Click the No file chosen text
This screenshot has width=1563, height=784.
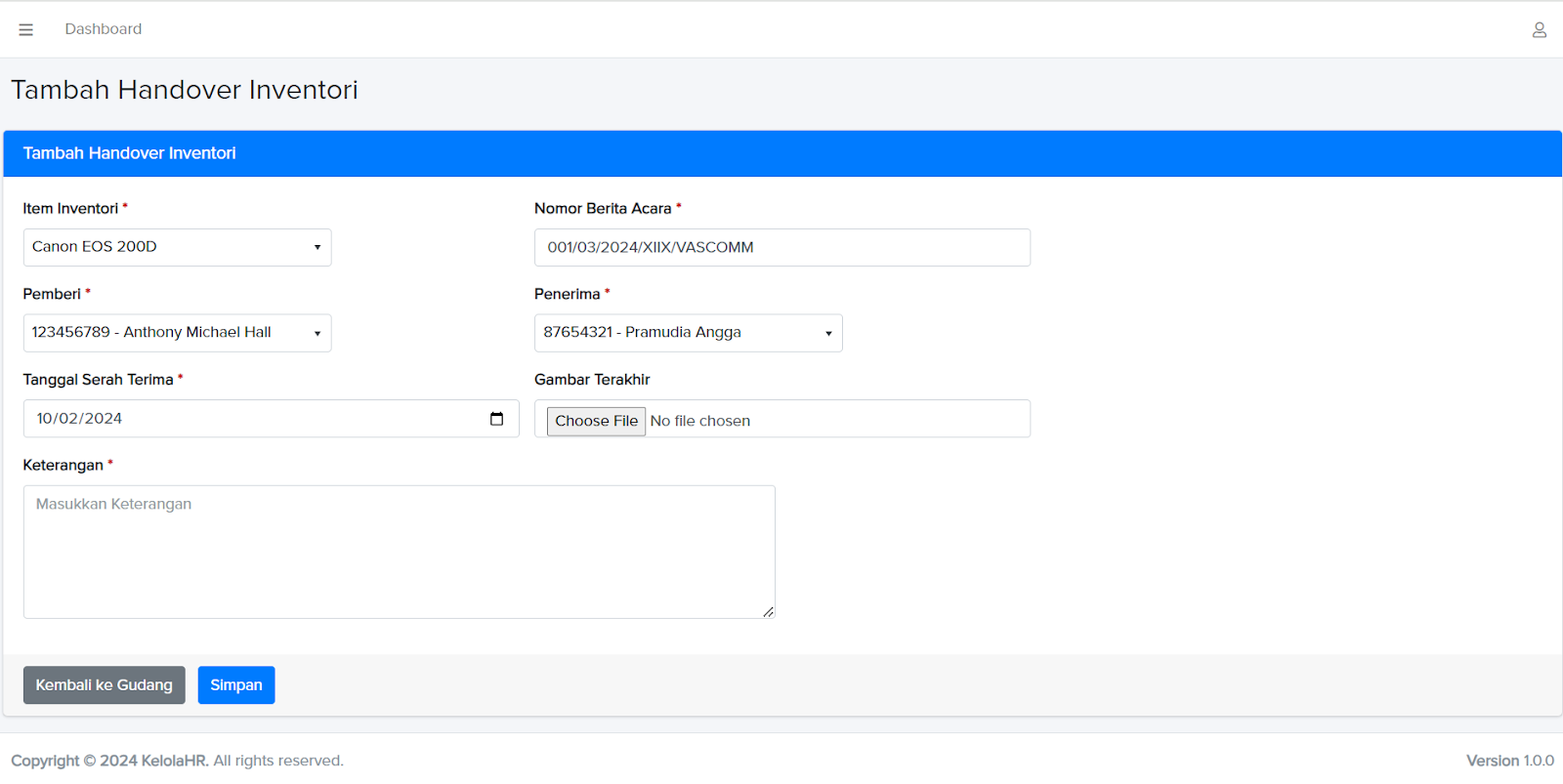point(699,421)
